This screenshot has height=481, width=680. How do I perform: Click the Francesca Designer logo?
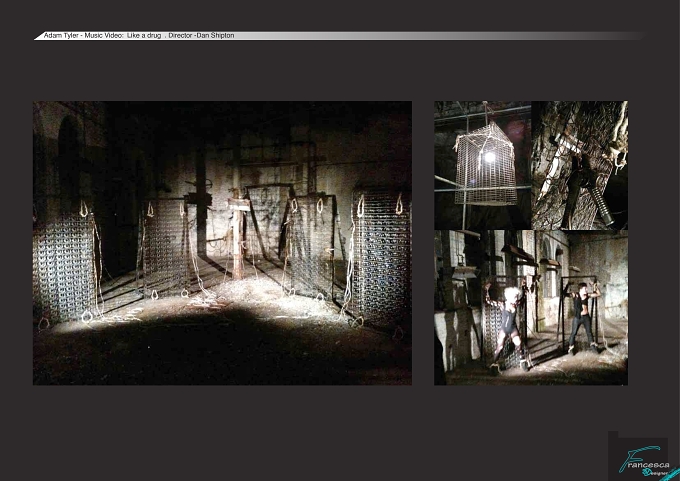[644, 462]
